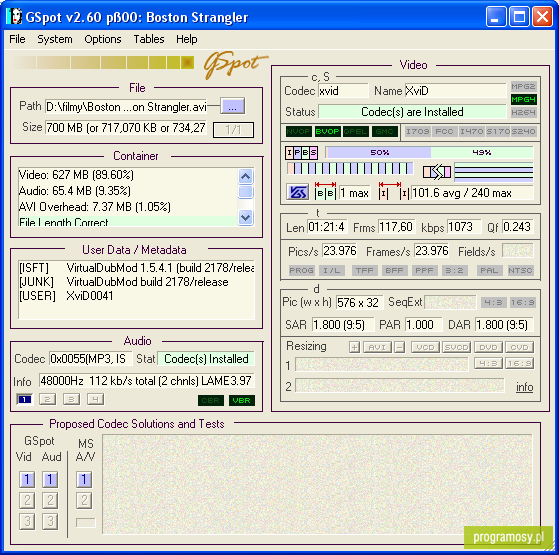Viewport: 559px width, 555px height.
Task: Open the Tables menu
Action: [149, 39]
